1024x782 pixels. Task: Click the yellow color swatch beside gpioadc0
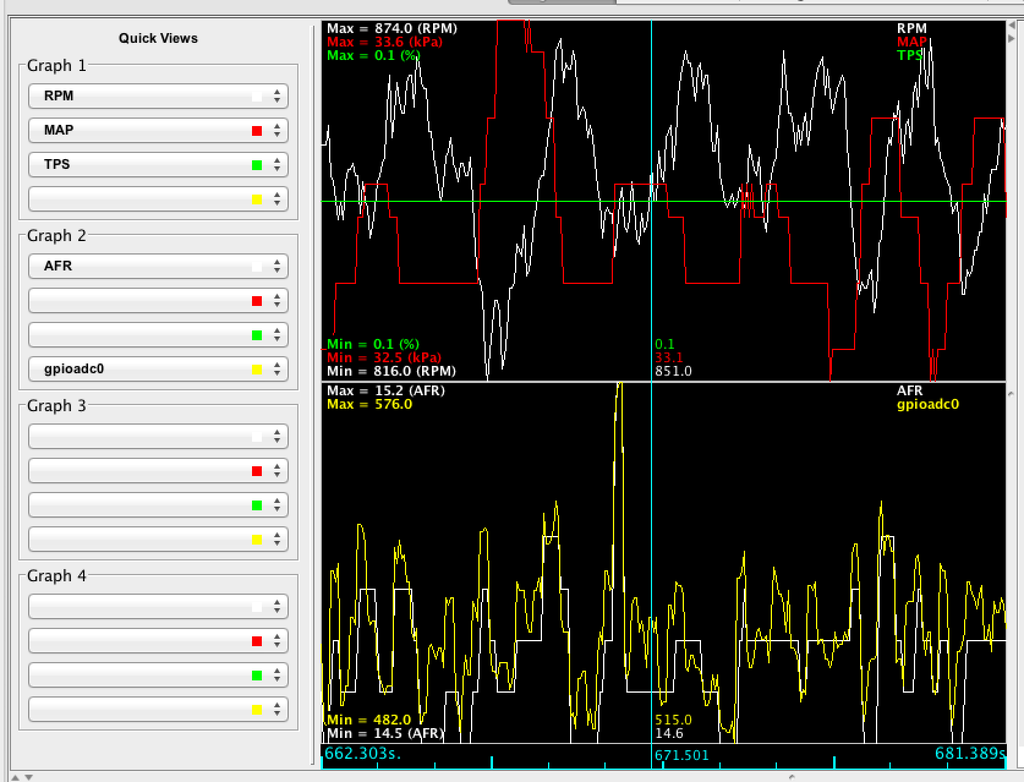[257, 369]
